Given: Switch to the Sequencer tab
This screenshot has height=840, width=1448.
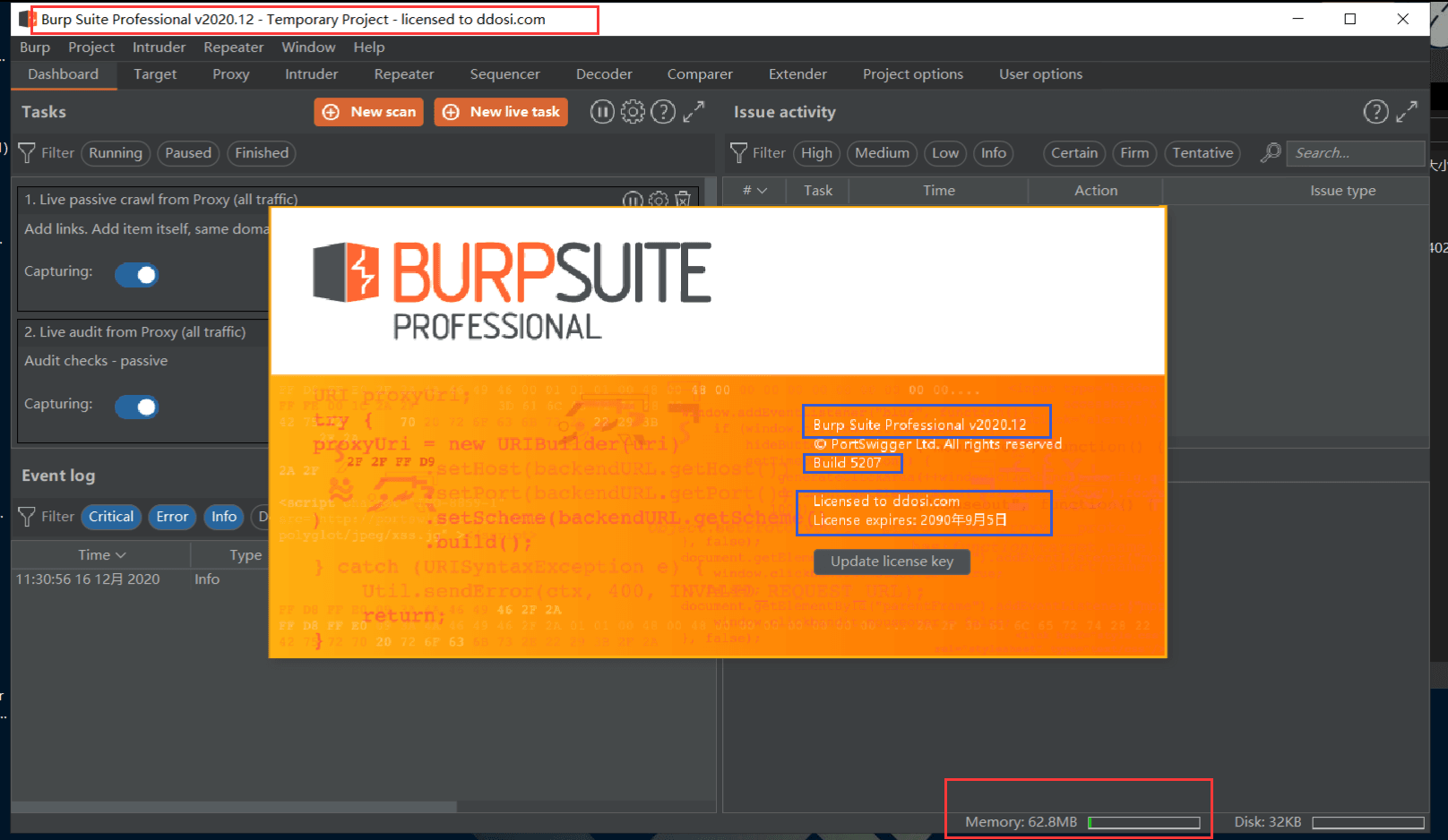Looking at the screenshot, I should 505,74.
